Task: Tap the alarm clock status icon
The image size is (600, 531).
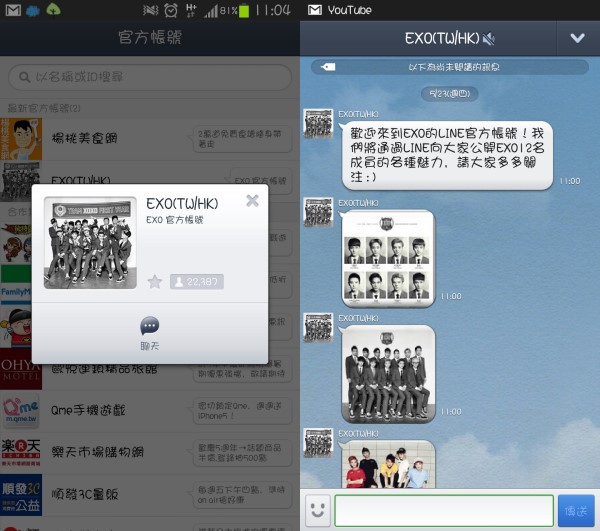Action: 171,10
